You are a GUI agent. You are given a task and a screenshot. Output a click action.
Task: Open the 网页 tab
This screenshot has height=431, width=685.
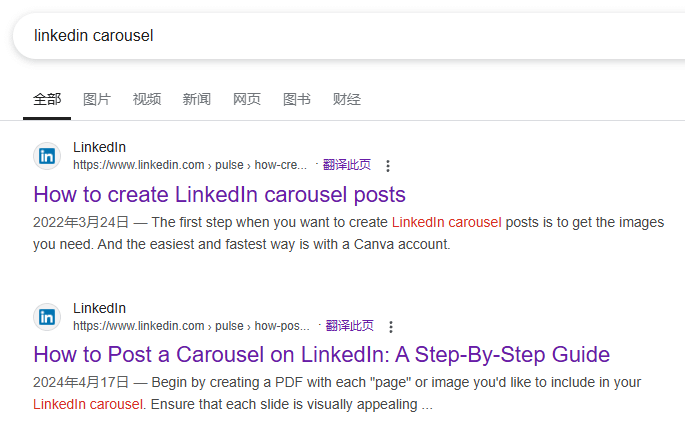click(x=247, y=100)
